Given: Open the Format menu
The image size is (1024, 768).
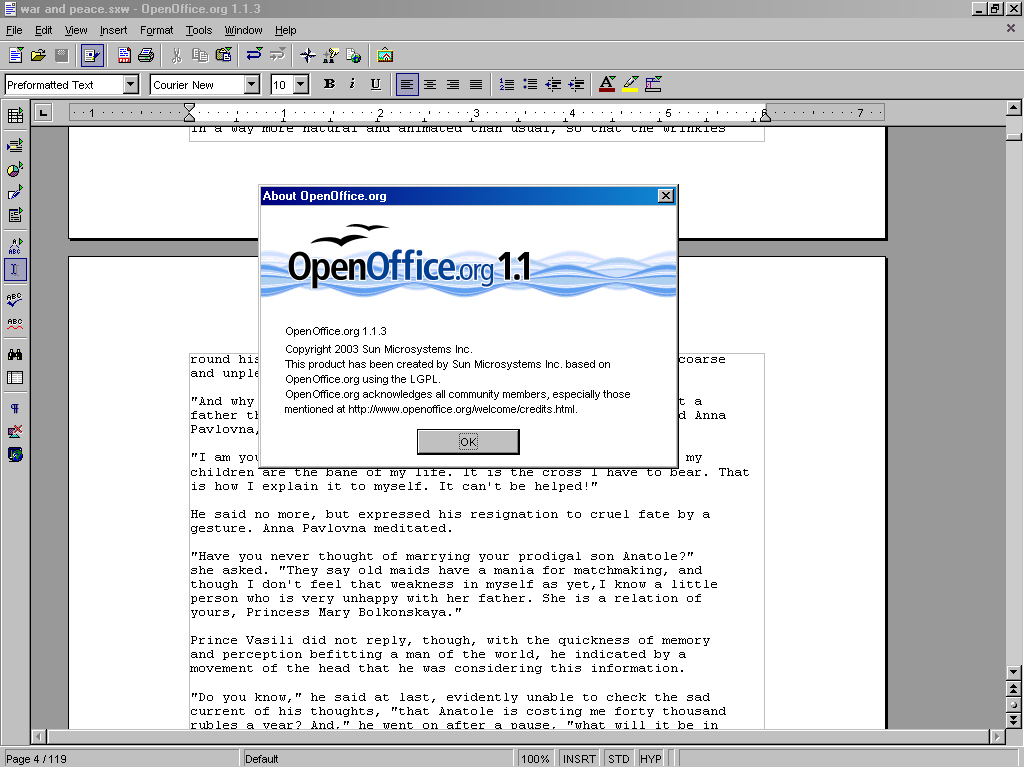Looking at the screenshot, I should (x=156, y=31).
